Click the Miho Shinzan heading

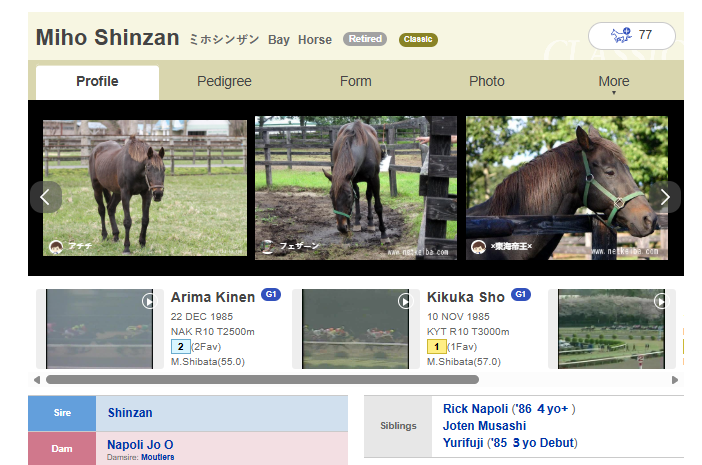107,38
